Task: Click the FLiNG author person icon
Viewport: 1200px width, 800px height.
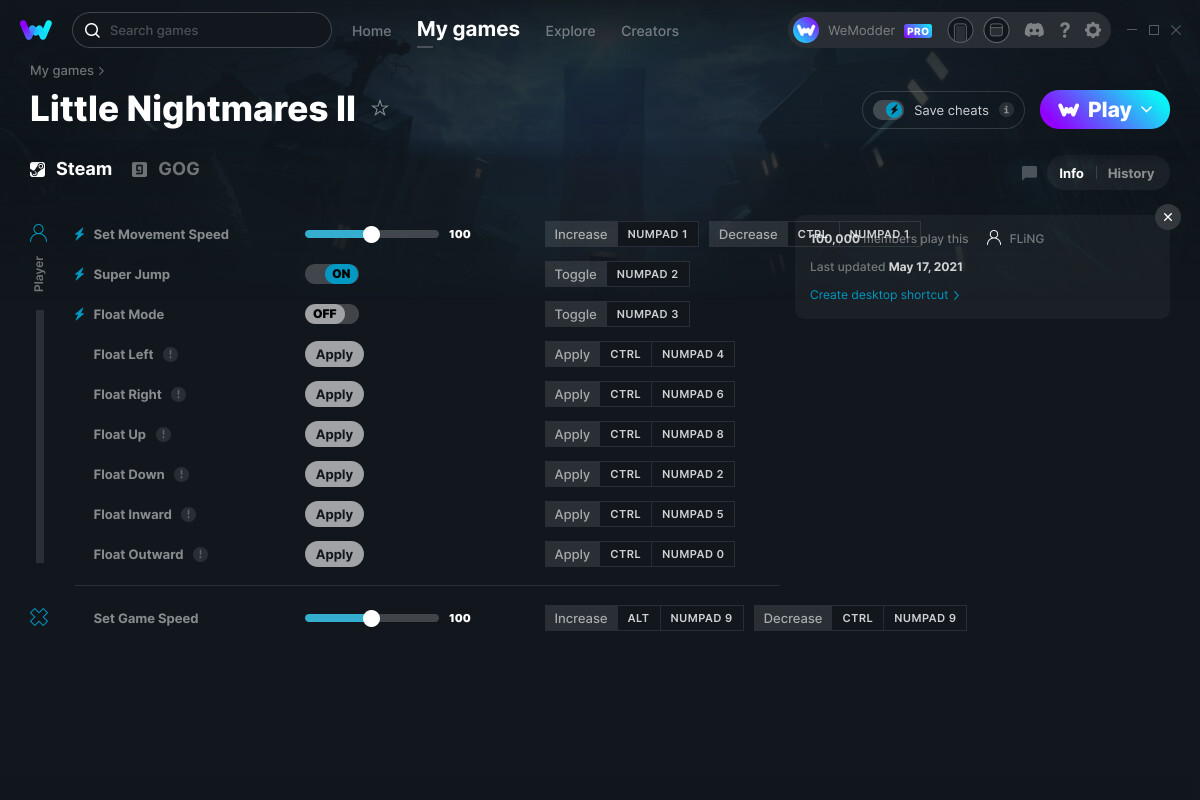Action: coord(994,238)
